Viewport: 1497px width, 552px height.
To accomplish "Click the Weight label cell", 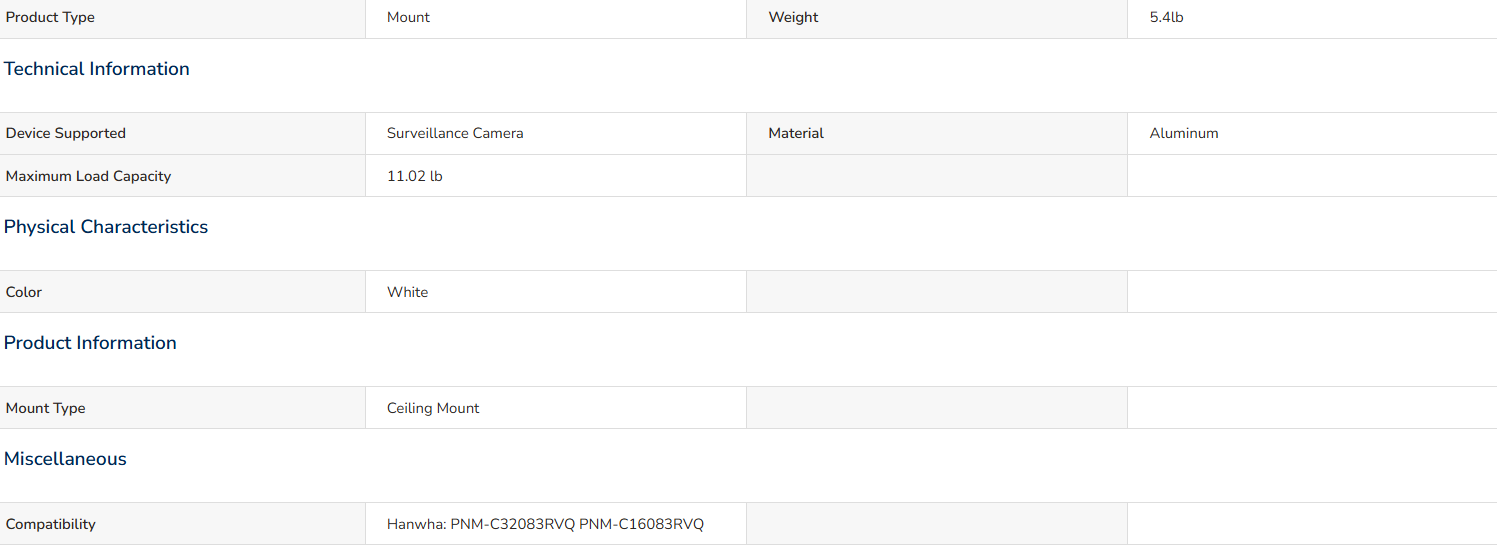I will pyautogui.click(x=937, y=18).
